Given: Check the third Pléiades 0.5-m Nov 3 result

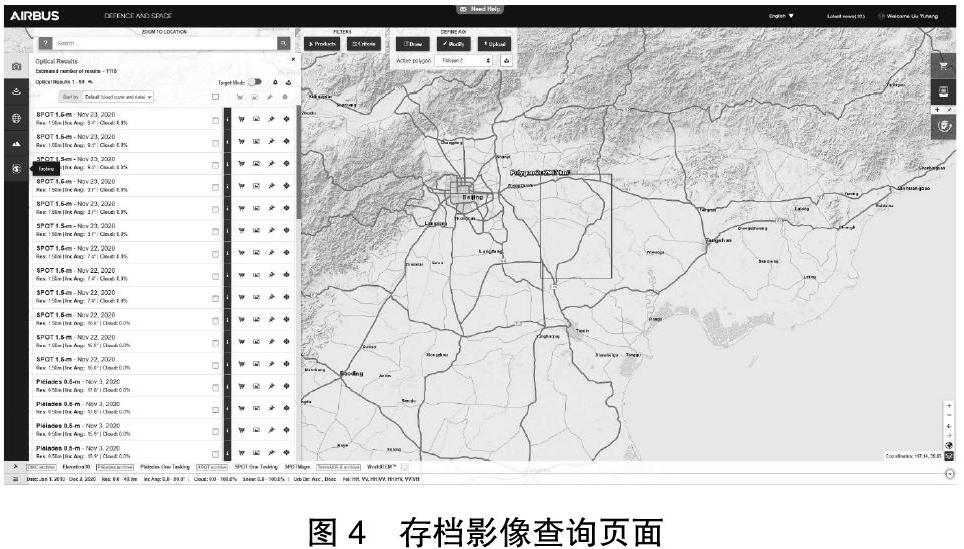Looking at the screenshot, I should click(215, 432).
